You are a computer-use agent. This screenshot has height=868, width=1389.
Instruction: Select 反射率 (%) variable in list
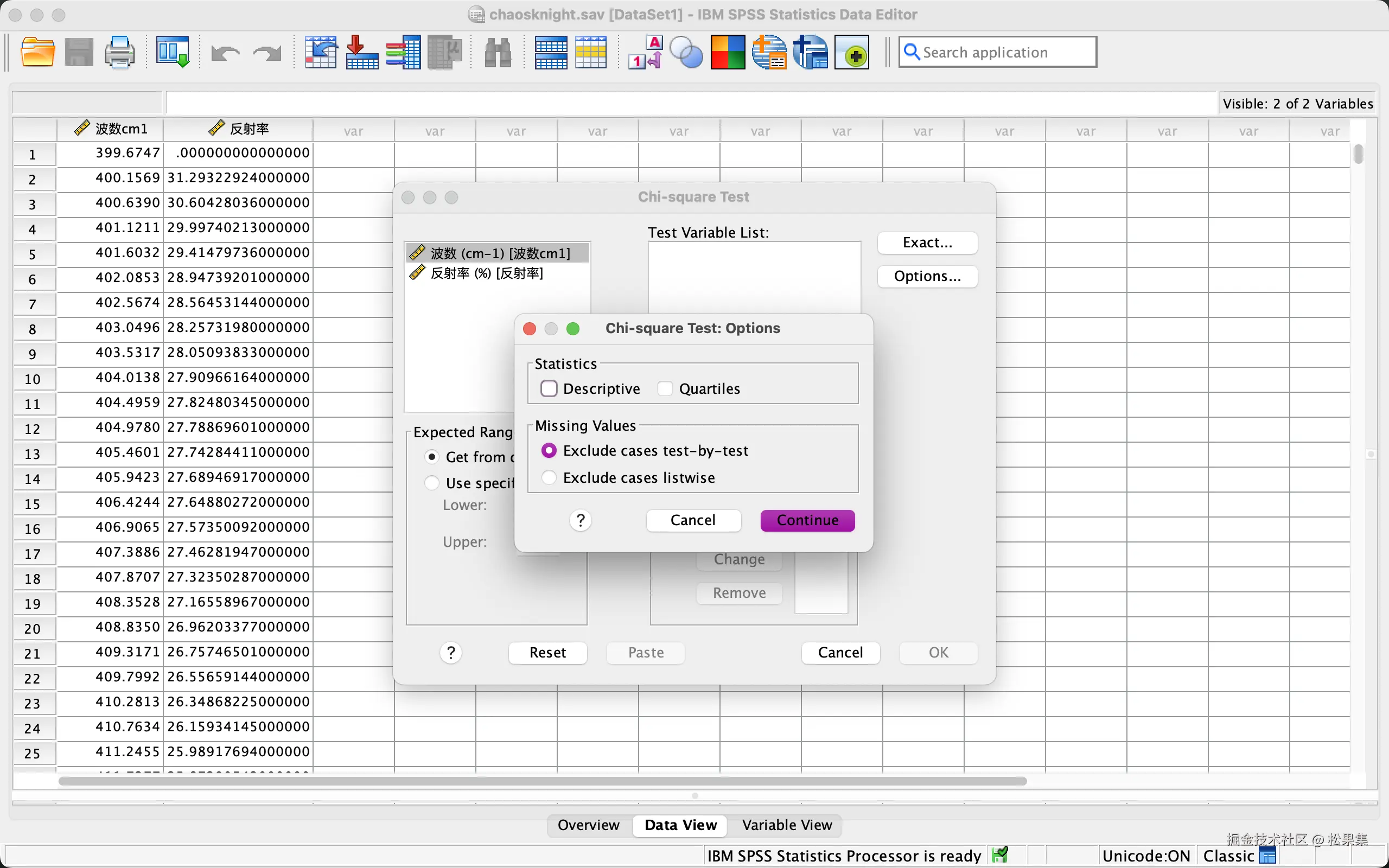pyautogui.click(x=487, y=273)
